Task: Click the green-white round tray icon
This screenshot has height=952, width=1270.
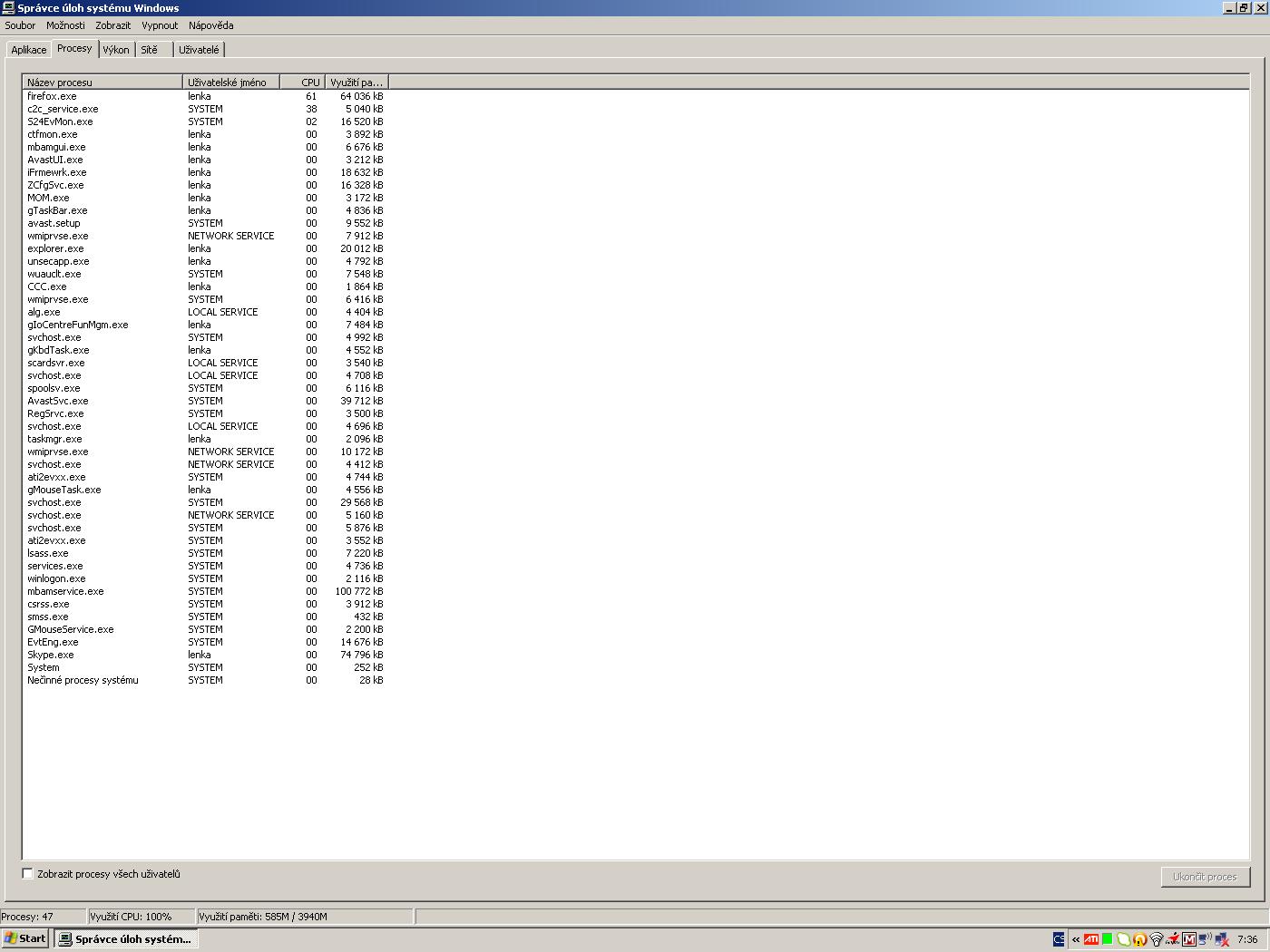Action: [1123, 939]
